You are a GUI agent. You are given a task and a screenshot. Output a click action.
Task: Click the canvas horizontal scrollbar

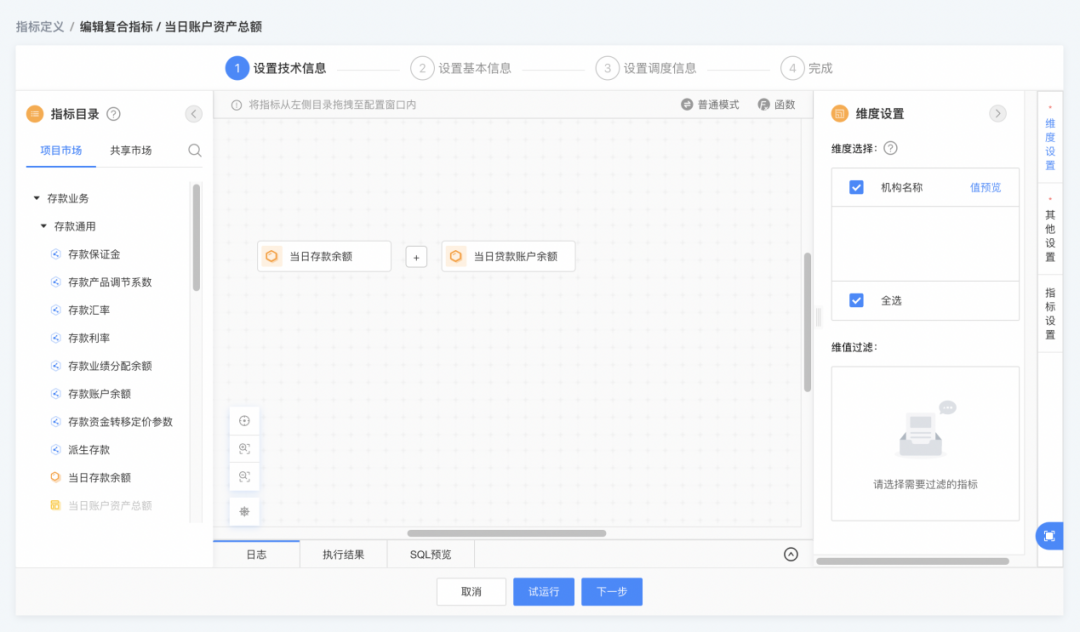pyautogui.click(x=506, y=533)
